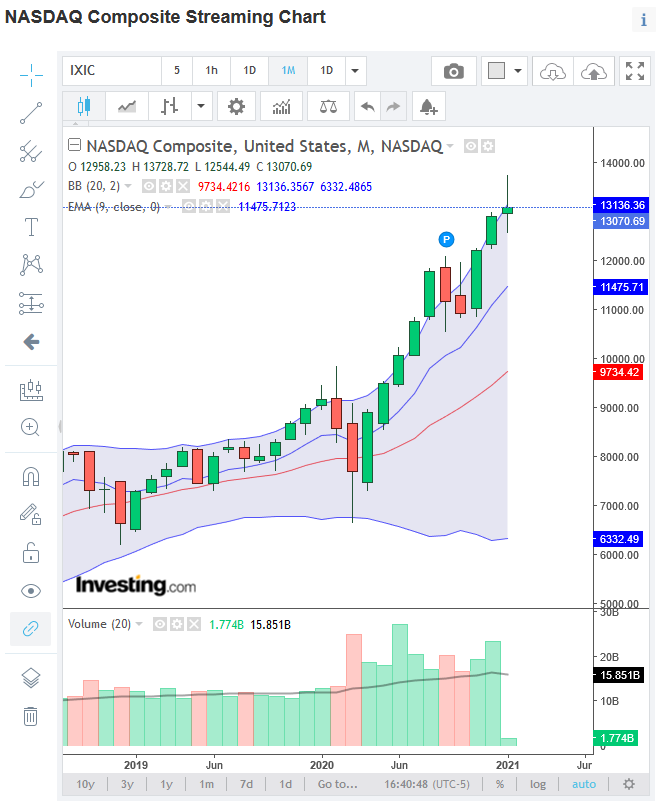Switch to the 1h timeframe
The width and height of the screenshot is (656, 810).
coord(211,71)
